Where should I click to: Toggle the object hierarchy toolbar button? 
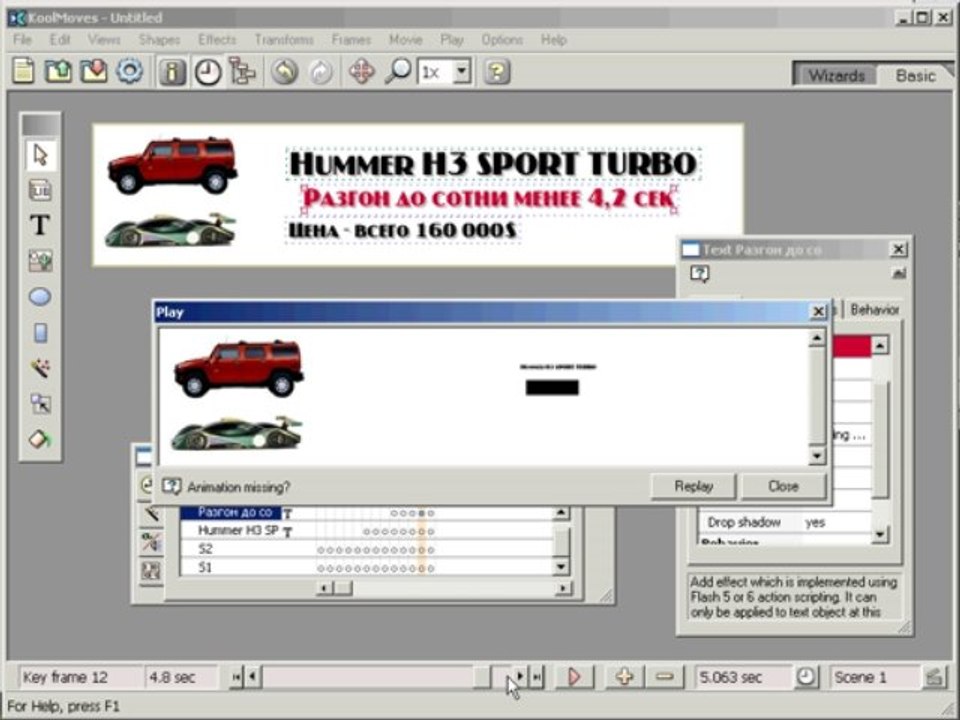pyautogui.click(x=242, y=71)
